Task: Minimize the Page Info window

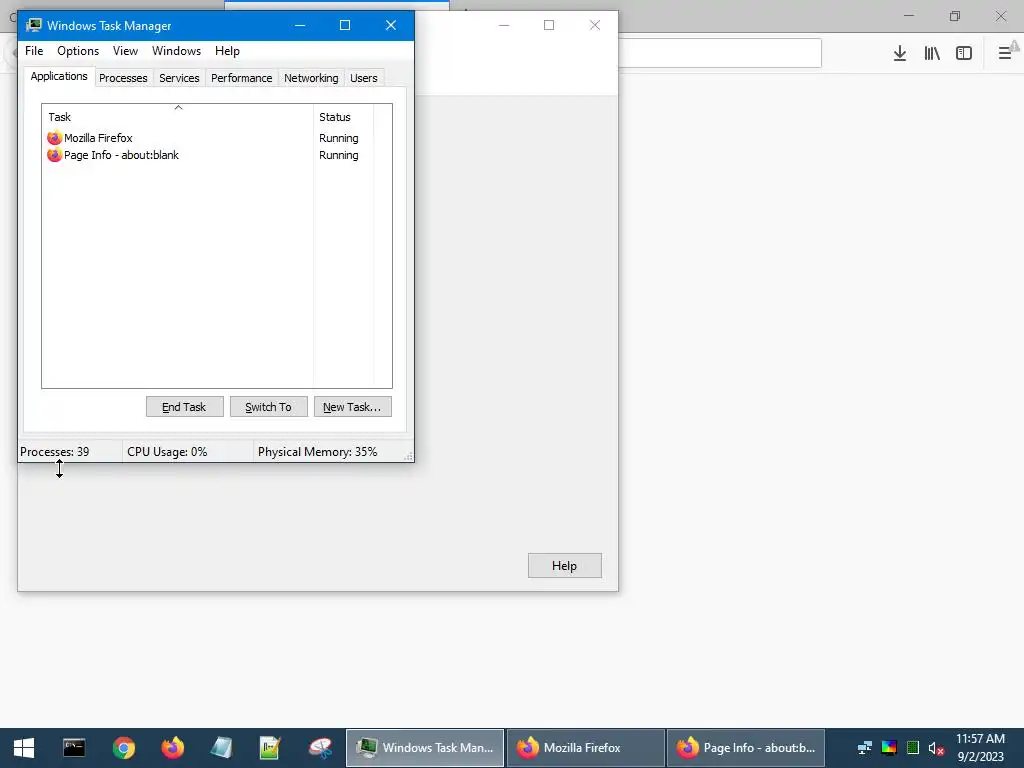Action: click(504, 25)
